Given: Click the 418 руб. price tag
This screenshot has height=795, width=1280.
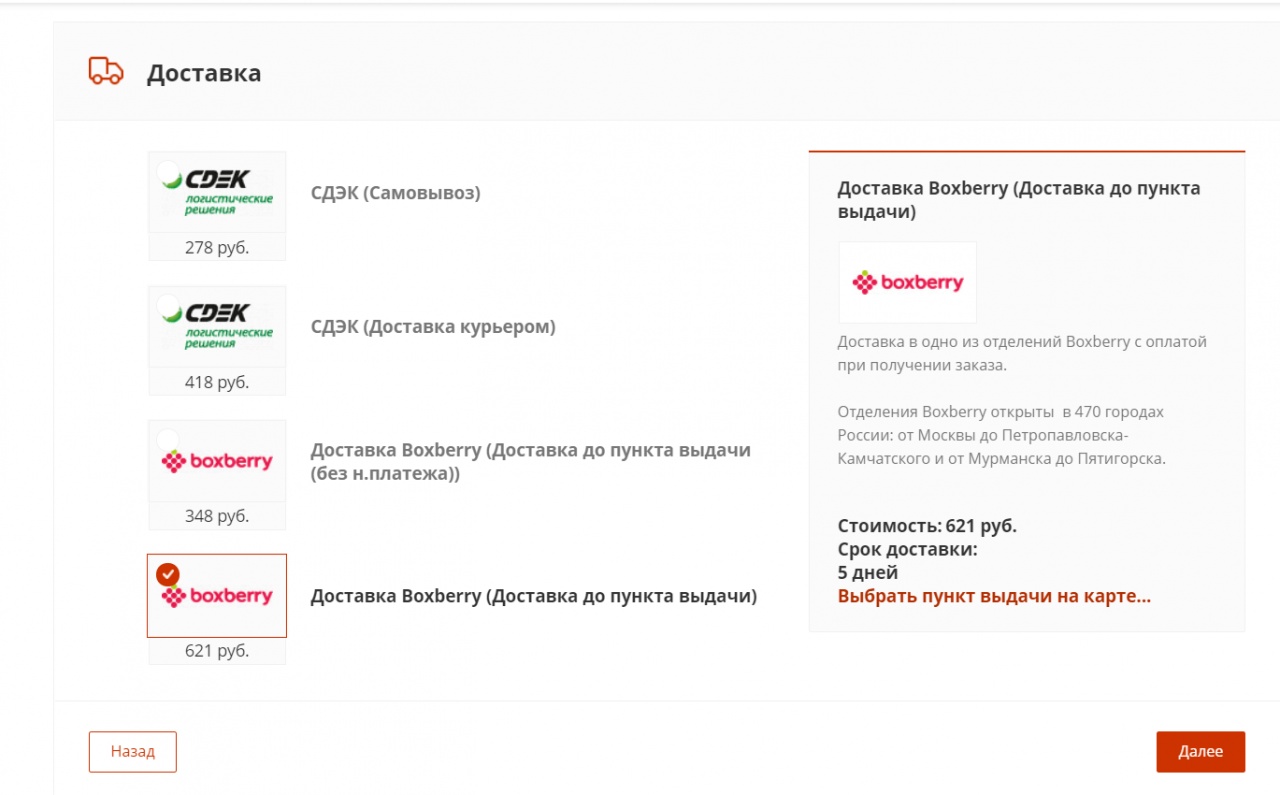Looking at the screenshot, I should pos(217,382).
